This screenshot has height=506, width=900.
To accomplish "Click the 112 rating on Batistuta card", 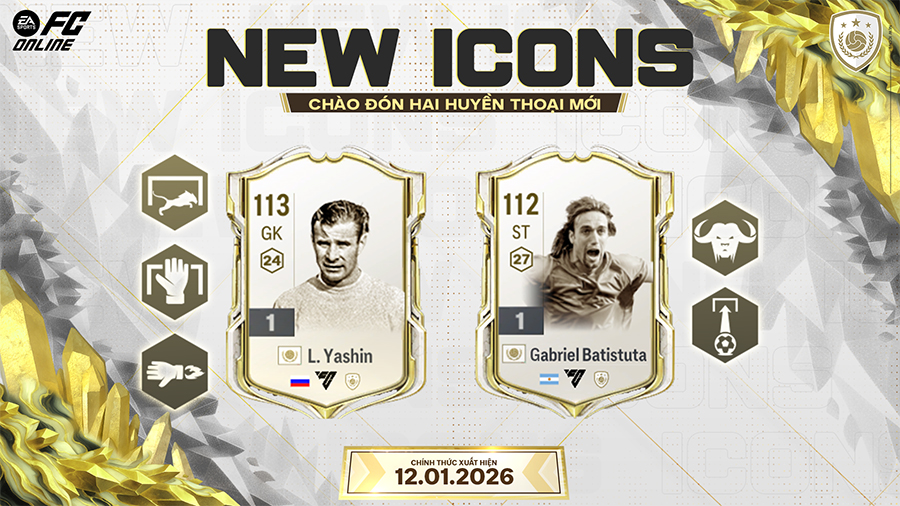I will 521,204.
